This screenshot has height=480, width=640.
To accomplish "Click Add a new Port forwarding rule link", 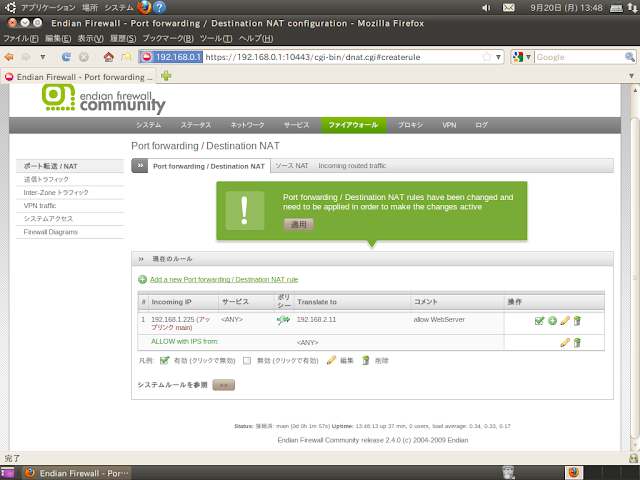I will coord(224,280).
